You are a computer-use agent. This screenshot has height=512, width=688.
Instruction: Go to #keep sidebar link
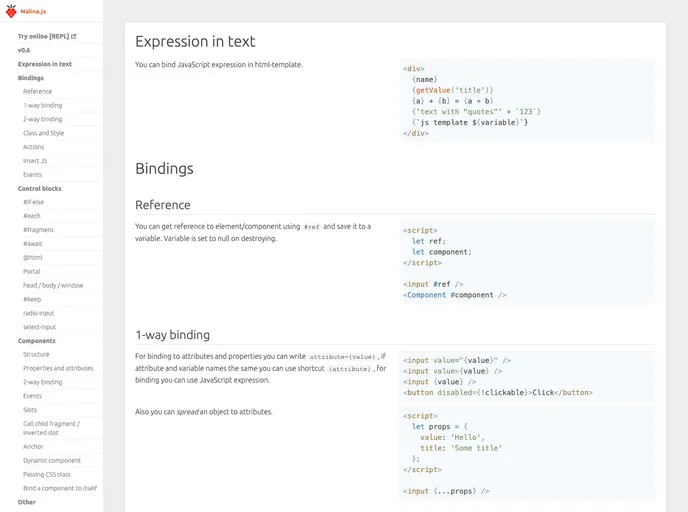pyautogui.click(x=32, y=299)
